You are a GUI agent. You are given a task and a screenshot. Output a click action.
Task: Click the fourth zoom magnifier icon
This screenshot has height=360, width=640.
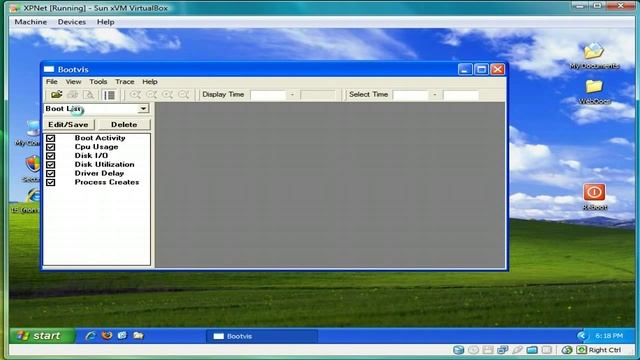[184, 95]
